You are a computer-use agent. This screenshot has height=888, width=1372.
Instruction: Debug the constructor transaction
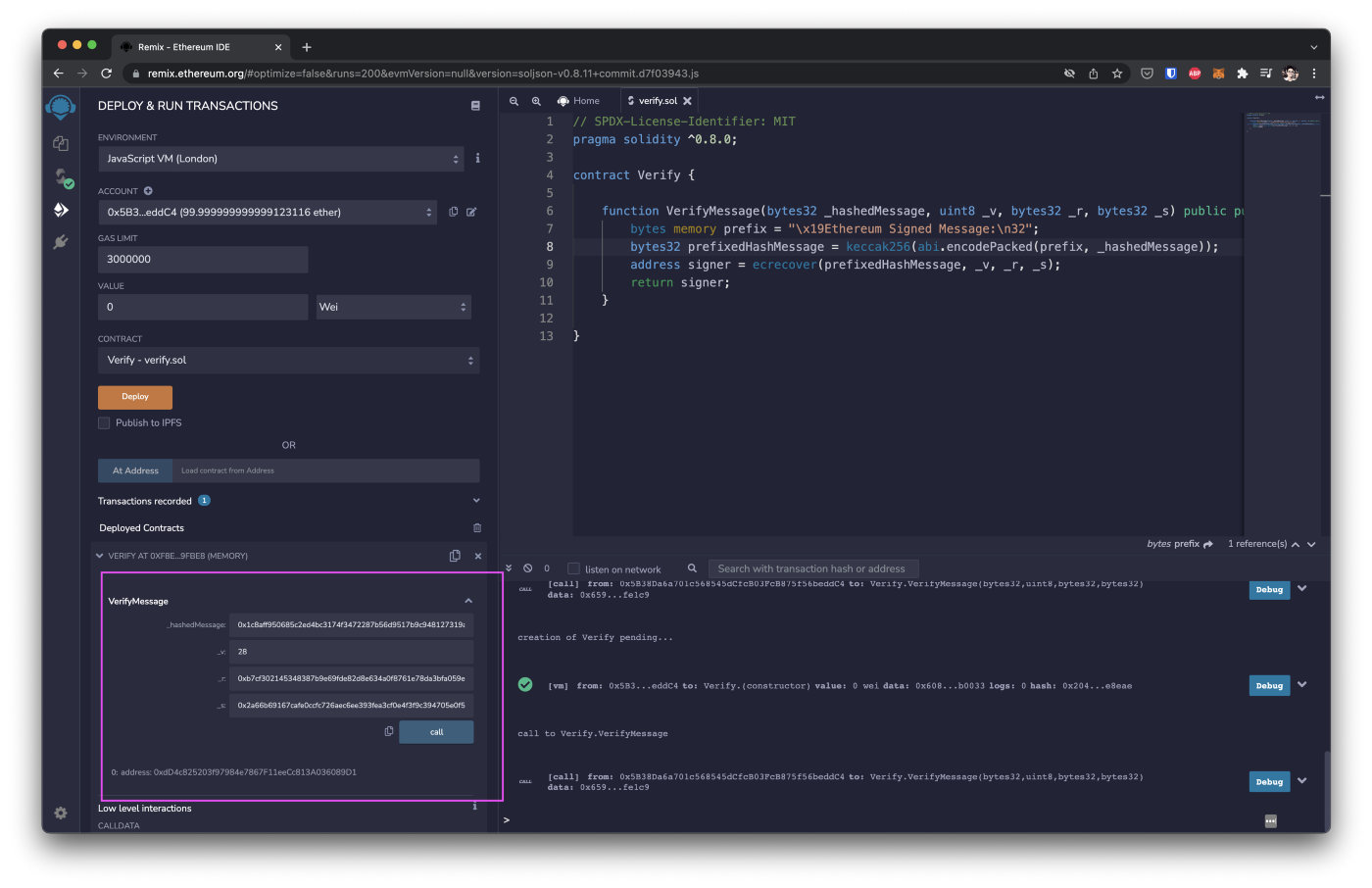1269,685
